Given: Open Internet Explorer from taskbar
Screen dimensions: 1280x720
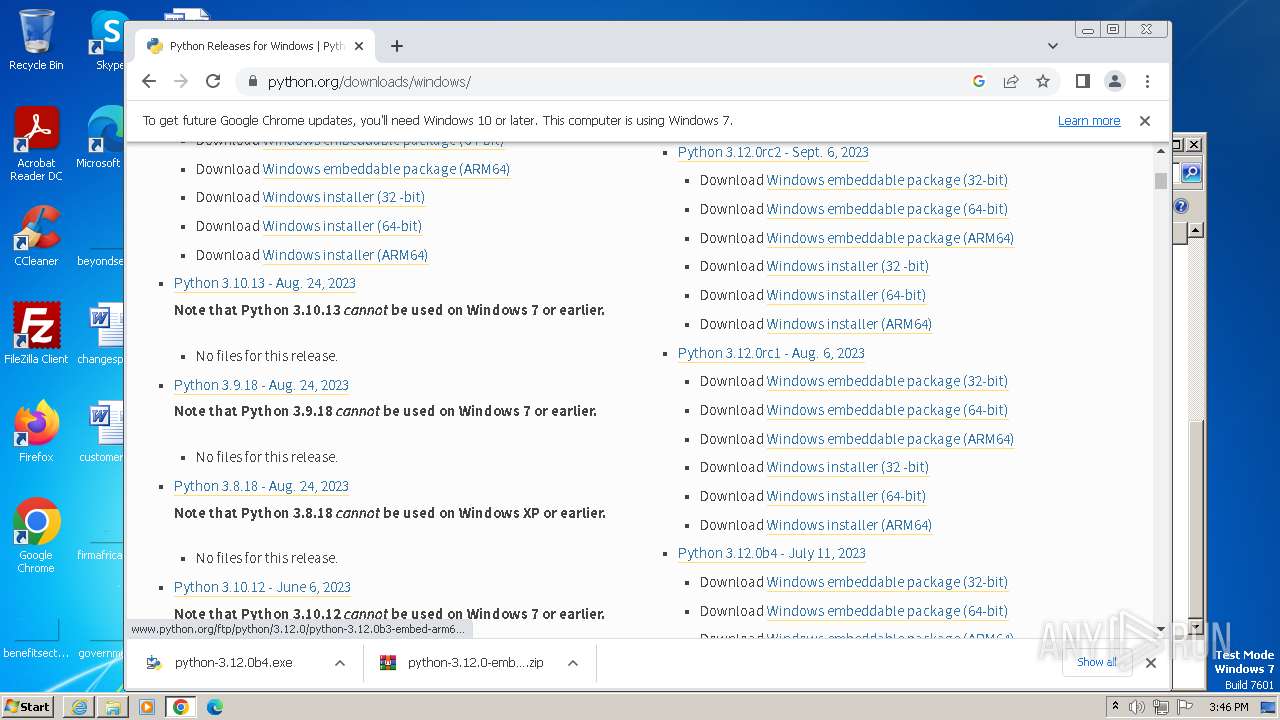Looking at the screenshot, I should click(79, 707).
